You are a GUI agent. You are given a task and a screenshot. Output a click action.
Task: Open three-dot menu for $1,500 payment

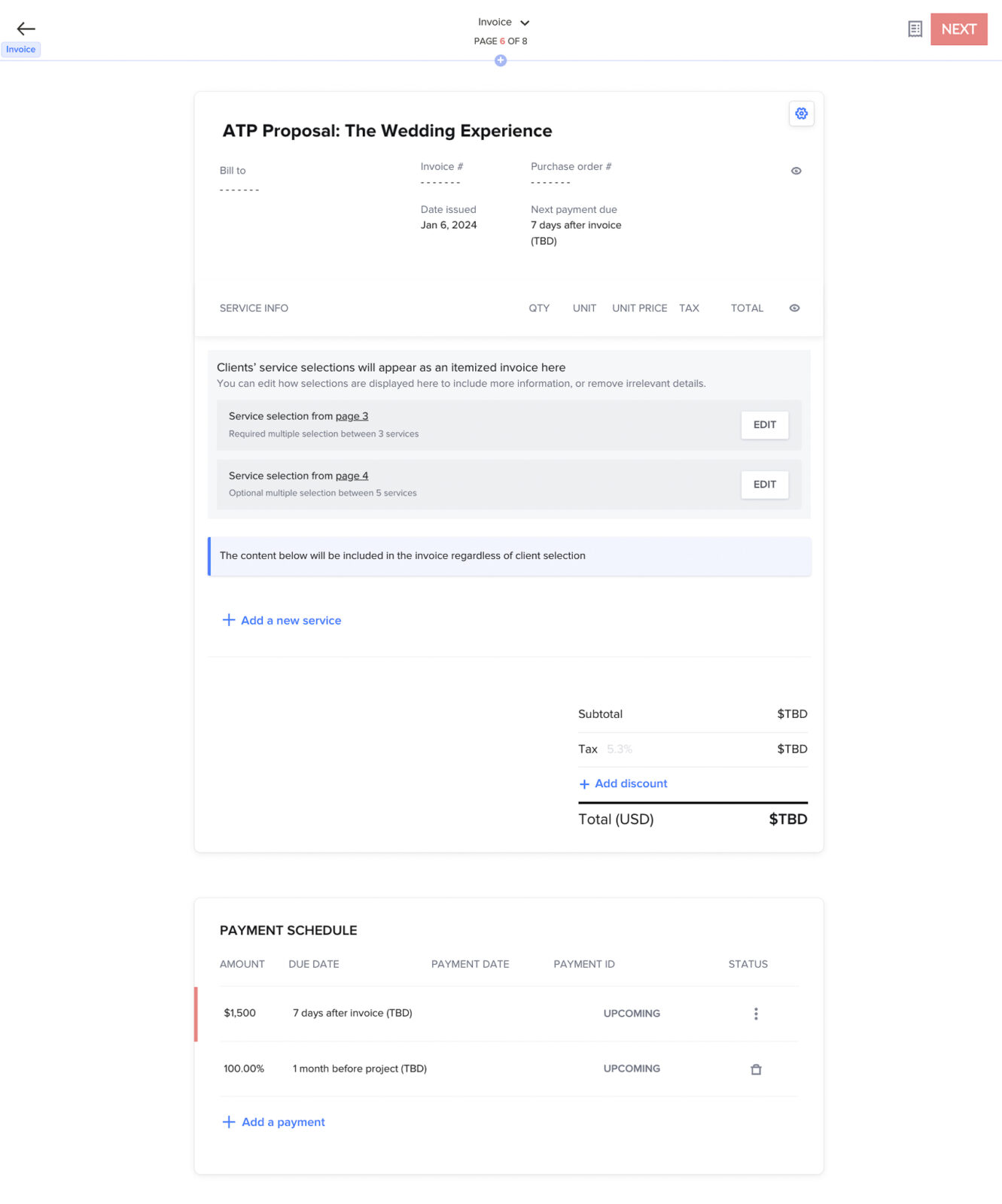tap(756, 1014)
